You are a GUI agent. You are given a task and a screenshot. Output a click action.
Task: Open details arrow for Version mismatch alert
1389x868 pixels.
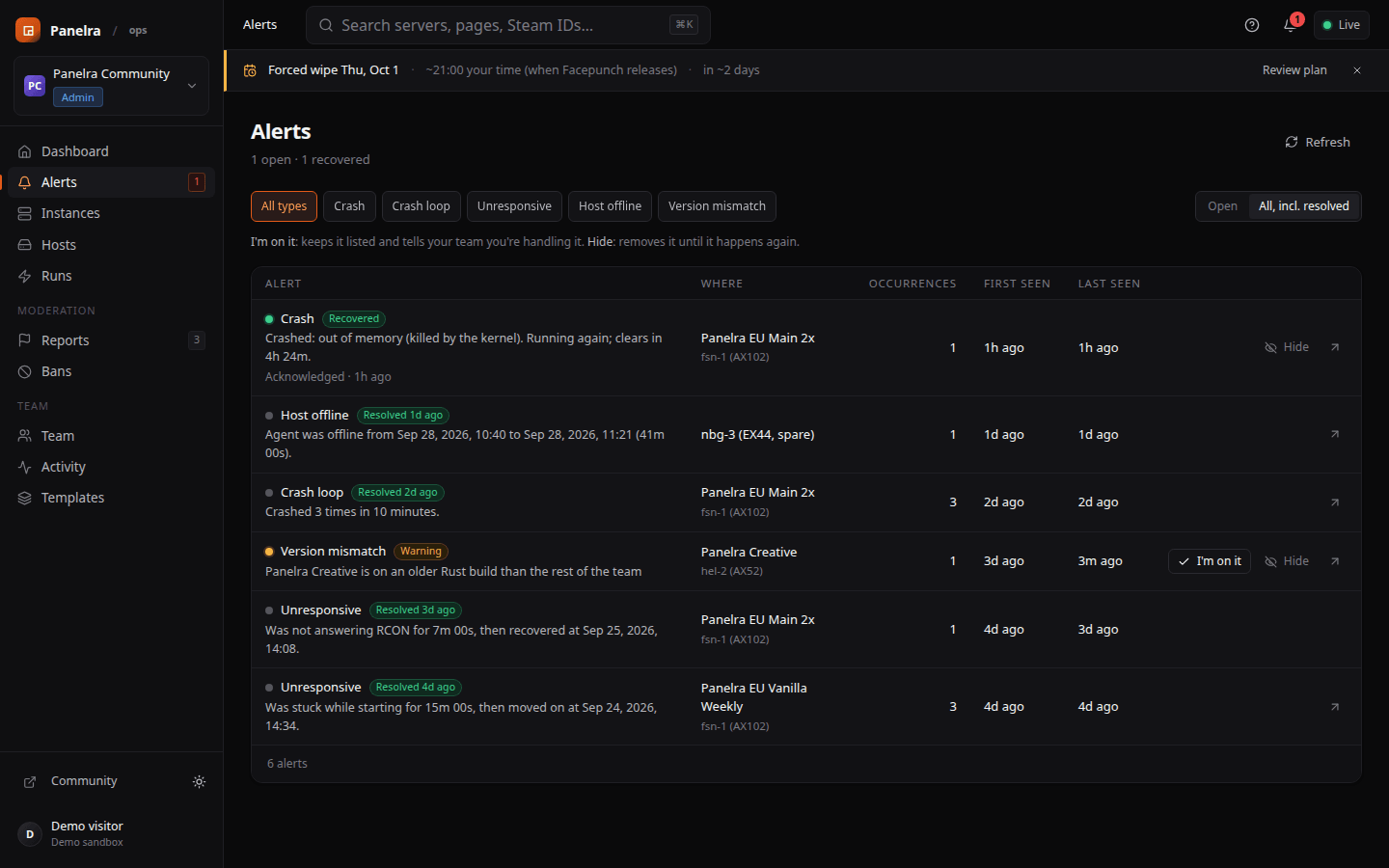(x=1335, y=561)
